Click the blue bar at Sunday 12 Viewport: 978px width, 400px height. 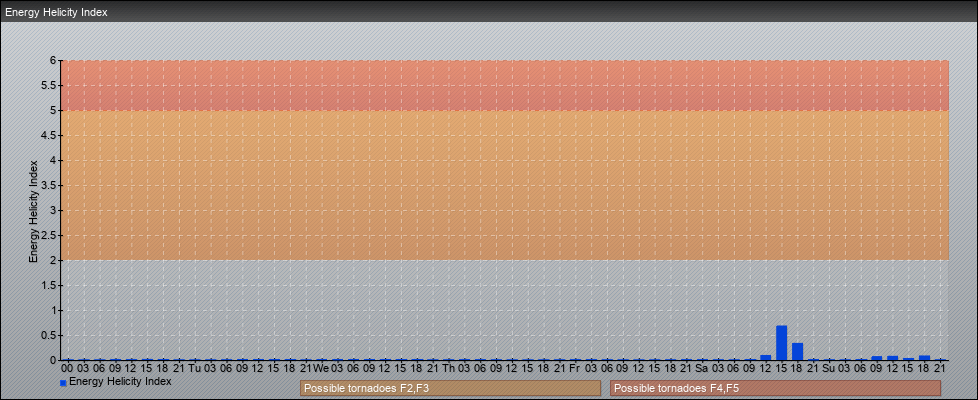click(x=893, y=358)
